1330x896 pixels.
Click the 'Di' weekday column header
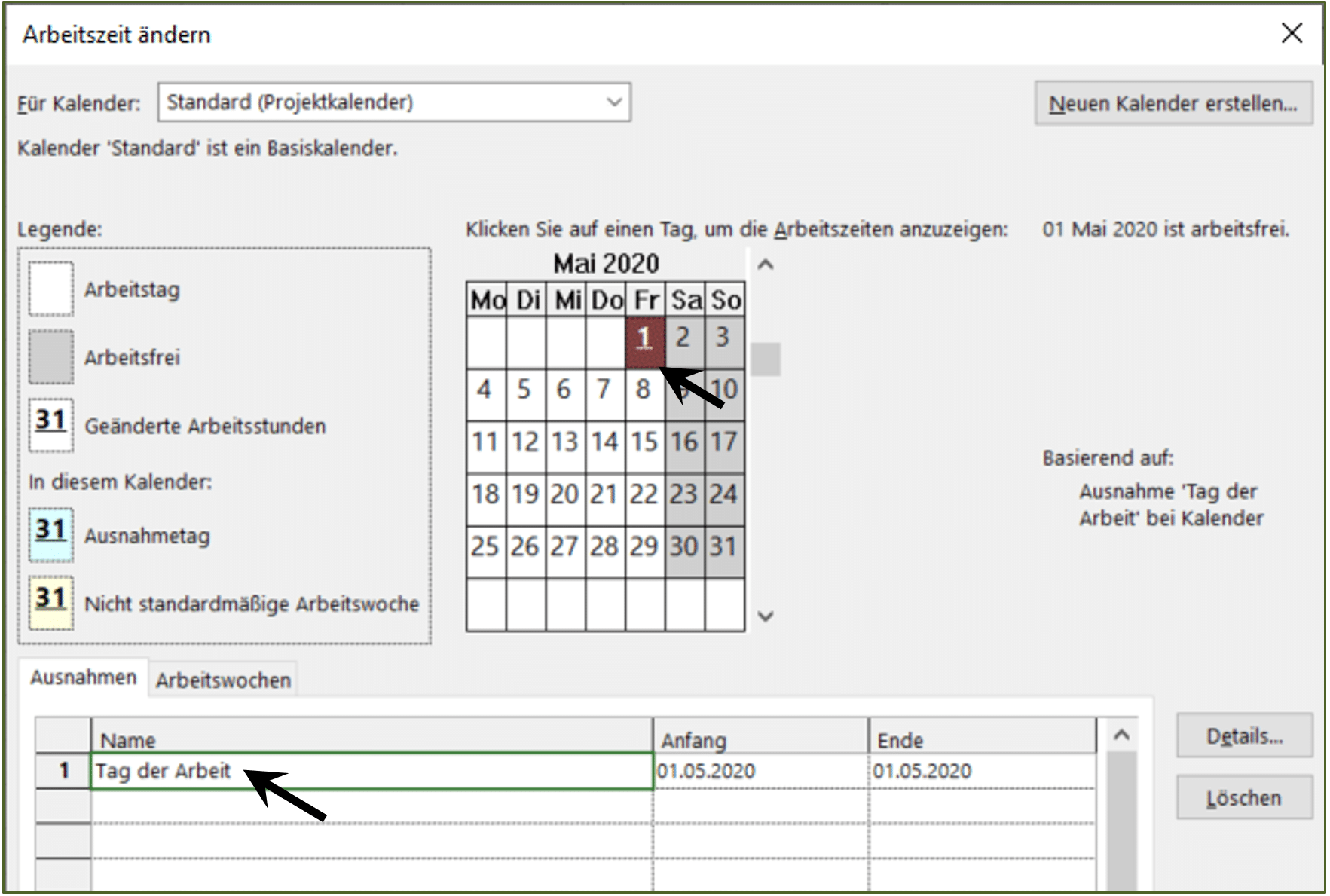[526, 300]
